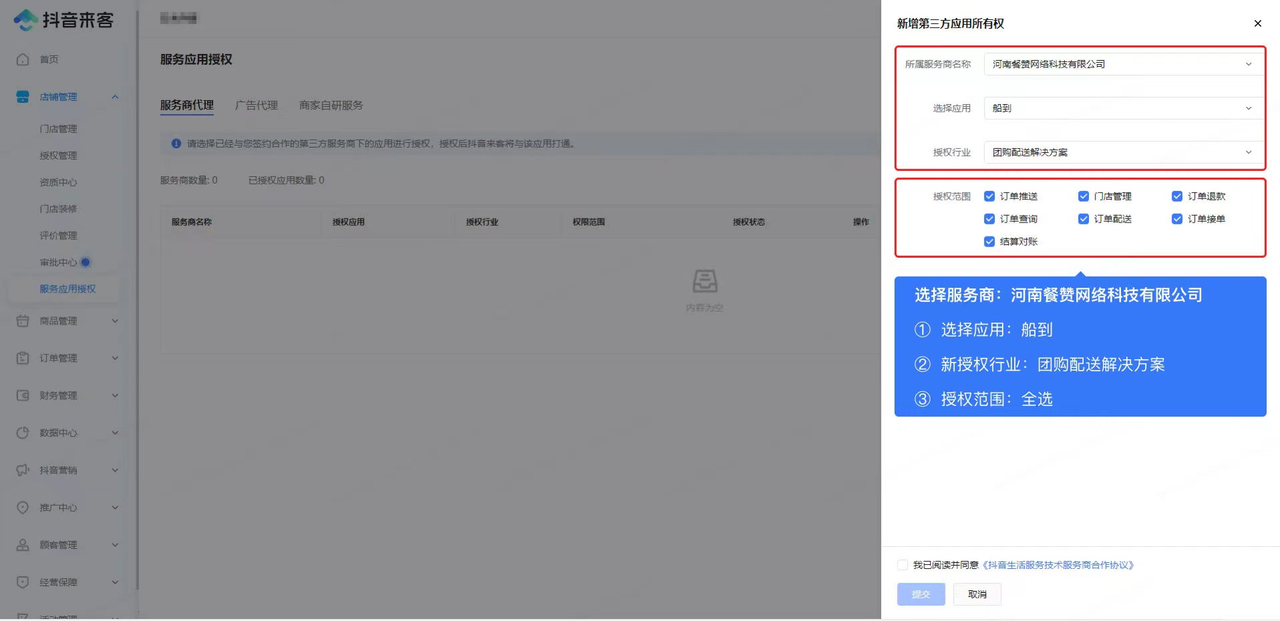
Task: Check the agreement checkbox 我已阅读并同意
Action: [902, 564]
